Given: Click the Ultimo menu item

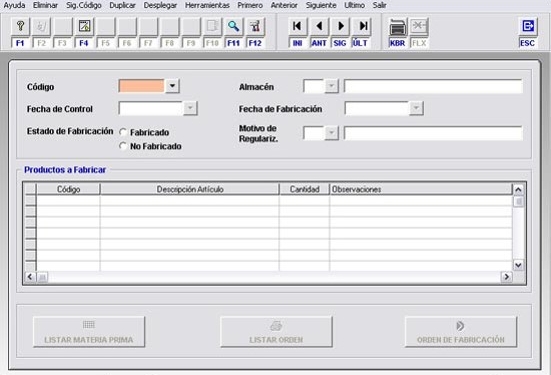Looking at the screenshot, I should 354,5.
